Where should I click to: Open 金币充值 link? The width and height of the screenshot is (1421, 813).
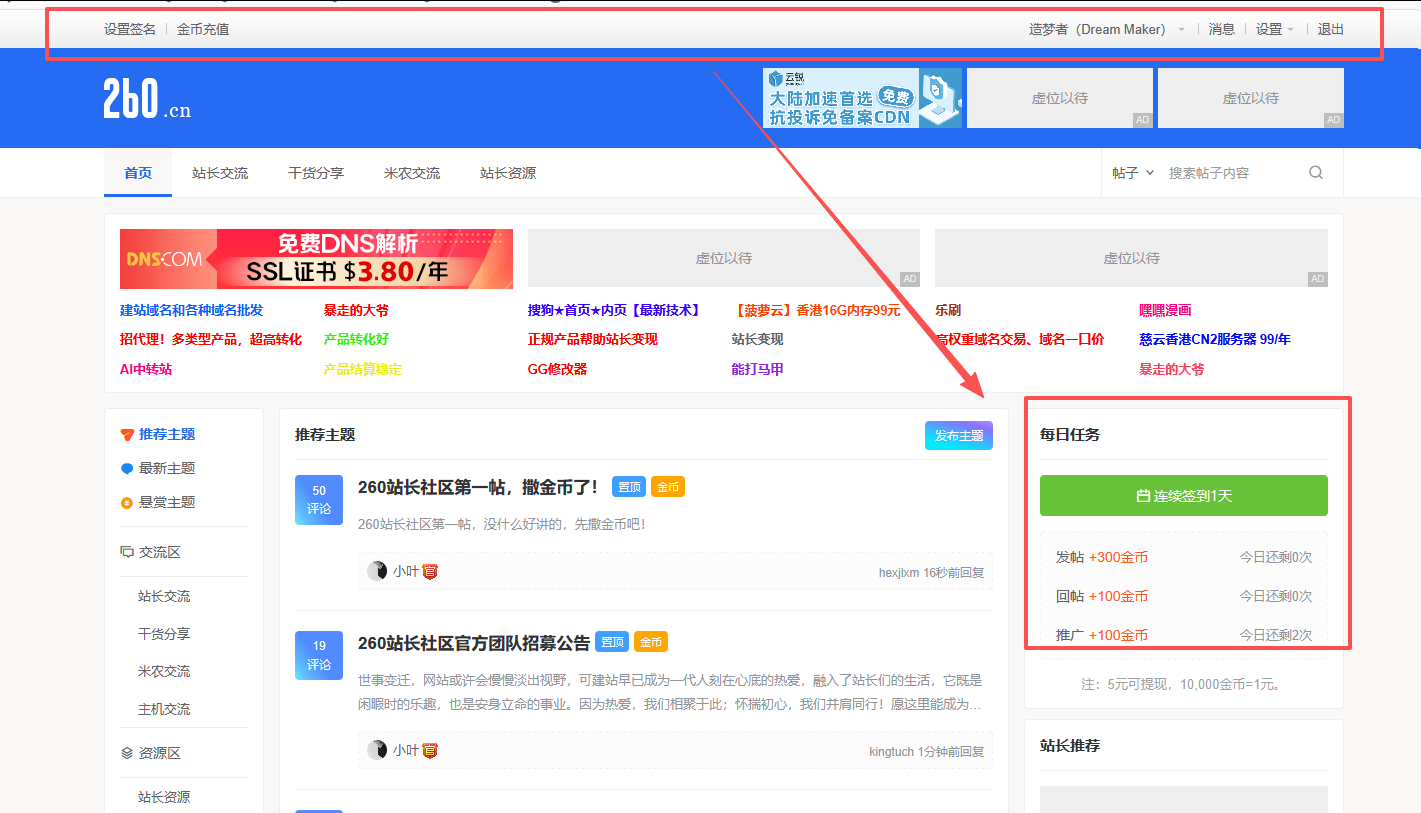coord(203,29)
